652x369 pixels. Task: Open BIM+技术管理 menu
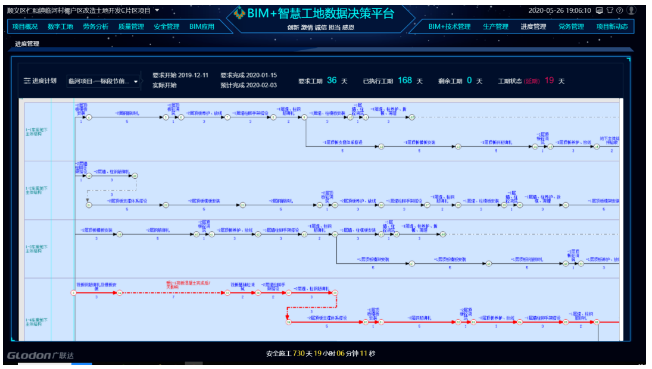[x=449, y=27]
